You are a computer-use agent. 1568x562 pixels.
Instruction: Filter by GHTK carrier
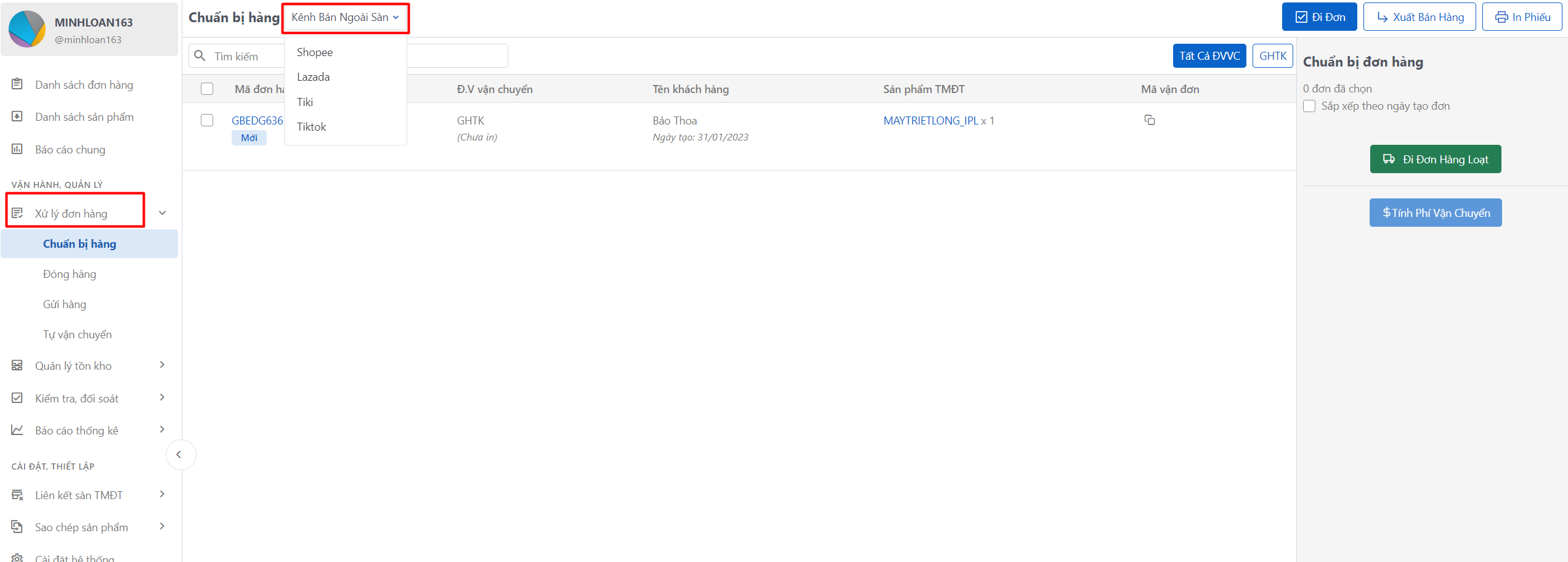(1272, 56)
